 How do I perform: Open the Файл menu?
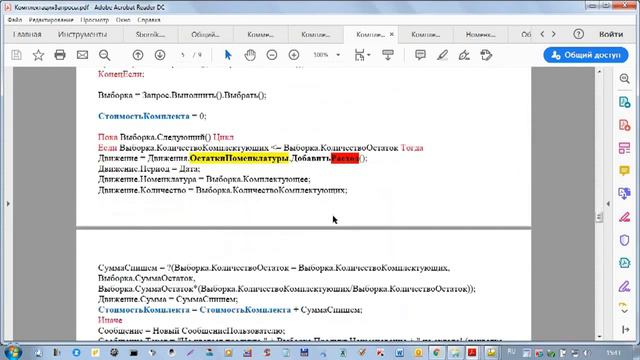pos(15,20)
